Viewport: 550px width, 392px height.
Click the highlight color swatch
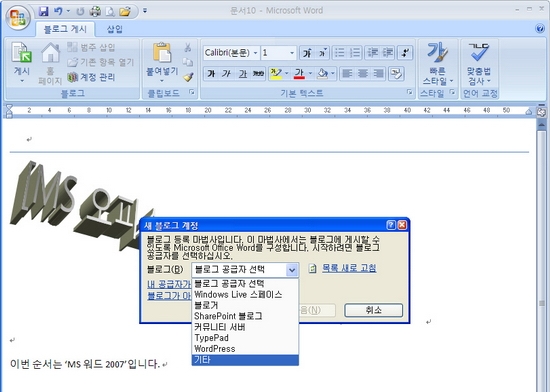click(x=276, y=74)
